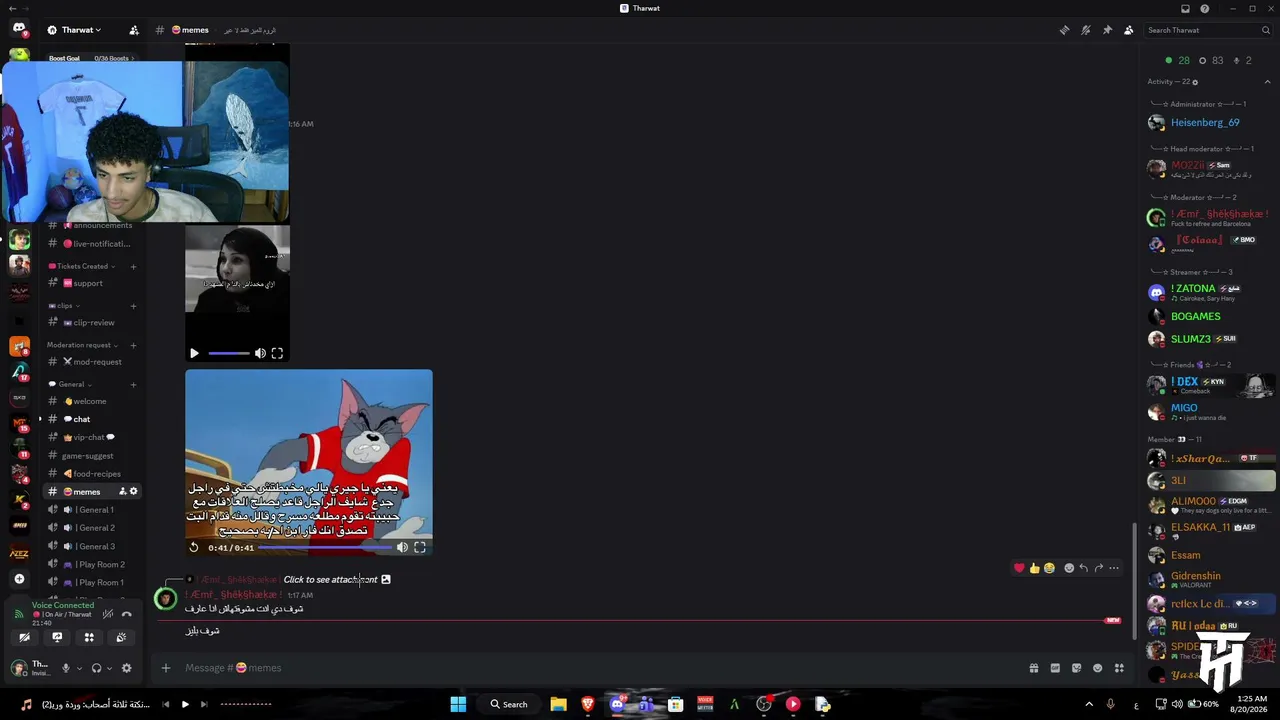Open the sticker picker in message bar
The height and width of the screenshot is (720, 1280).
[x=1076, y=668]
